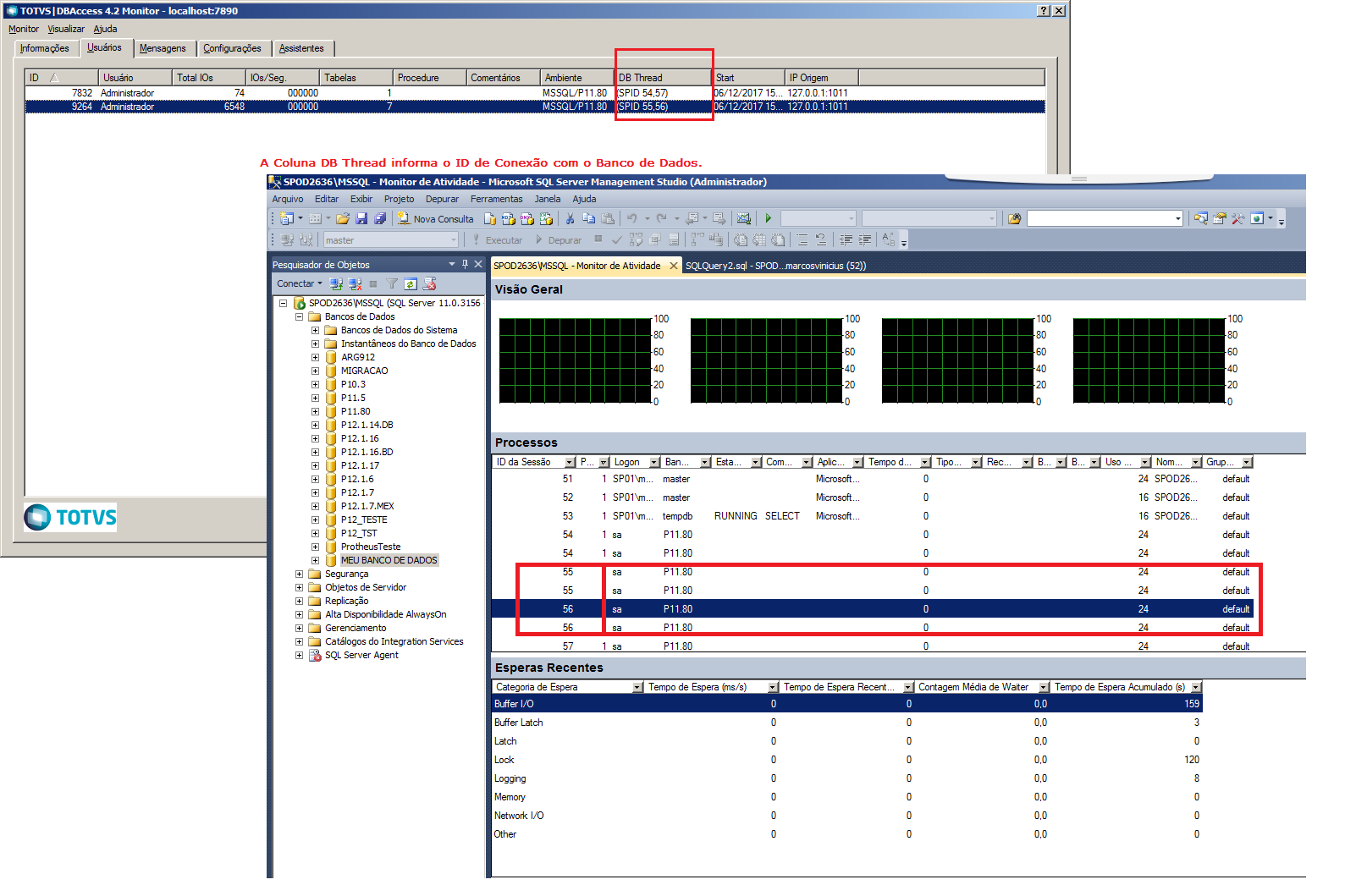Open the Conectar dropdown in Object Explorer
The height and width of the screenshot is (896, 1345).
point(300,283)
